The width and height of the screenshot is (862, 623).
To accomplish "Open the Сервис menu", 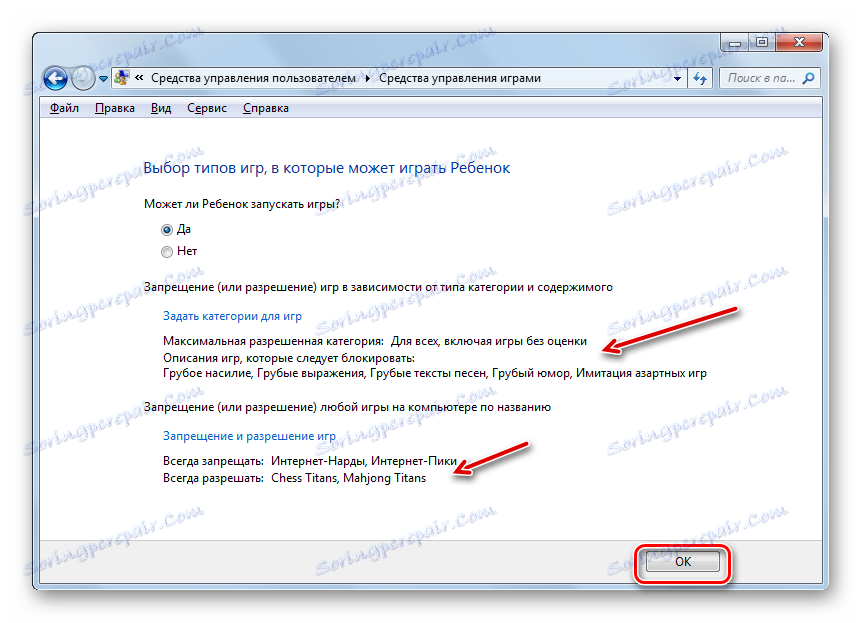I will [x=207, y=108].
